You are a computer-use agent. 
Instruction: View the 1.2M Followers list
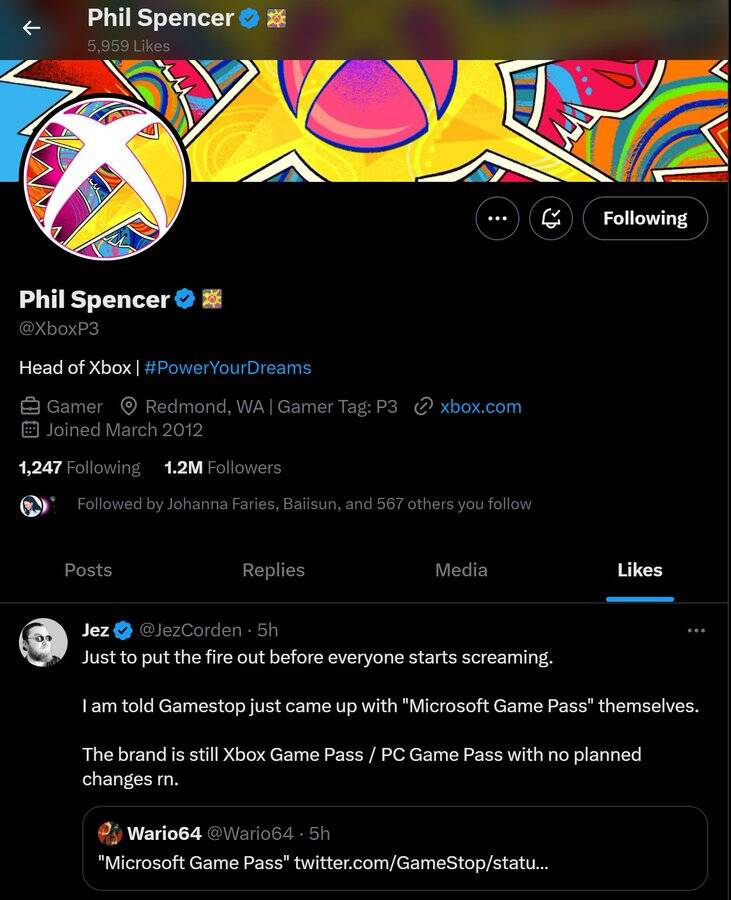pyautogui.click(x=222, y=467)
